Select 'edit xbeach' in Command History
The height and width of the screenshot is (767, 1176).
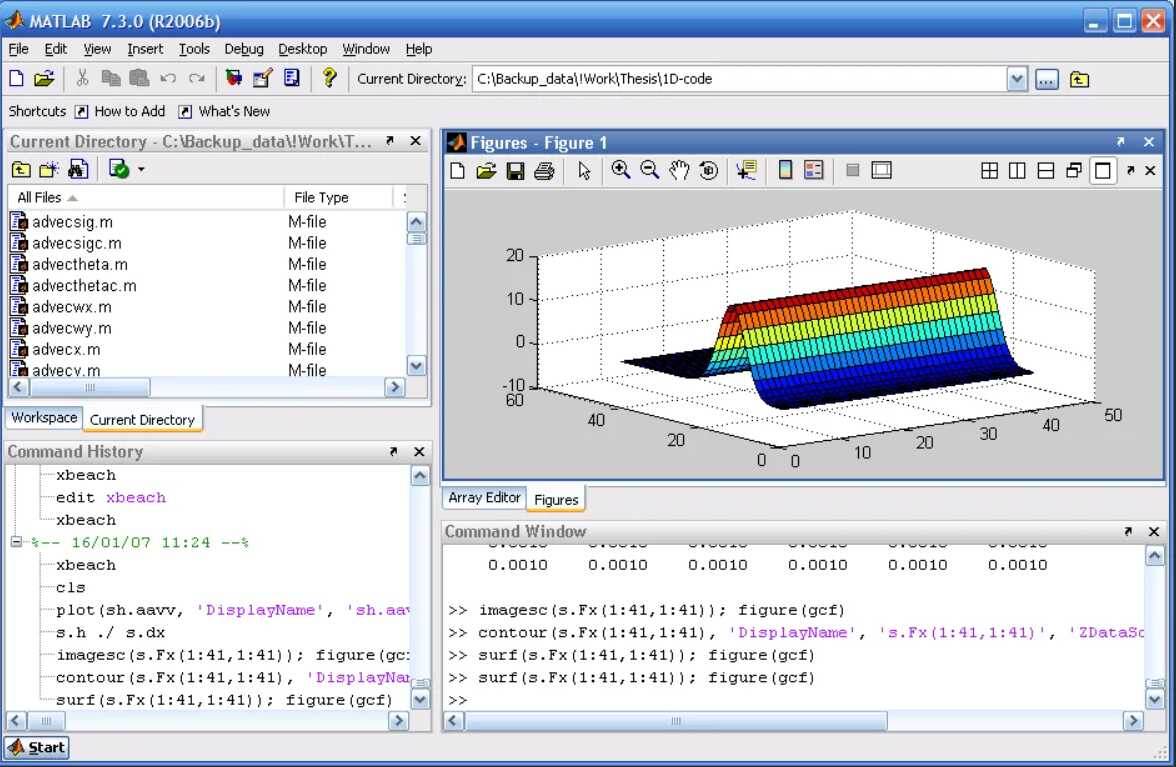click(111, 497)
